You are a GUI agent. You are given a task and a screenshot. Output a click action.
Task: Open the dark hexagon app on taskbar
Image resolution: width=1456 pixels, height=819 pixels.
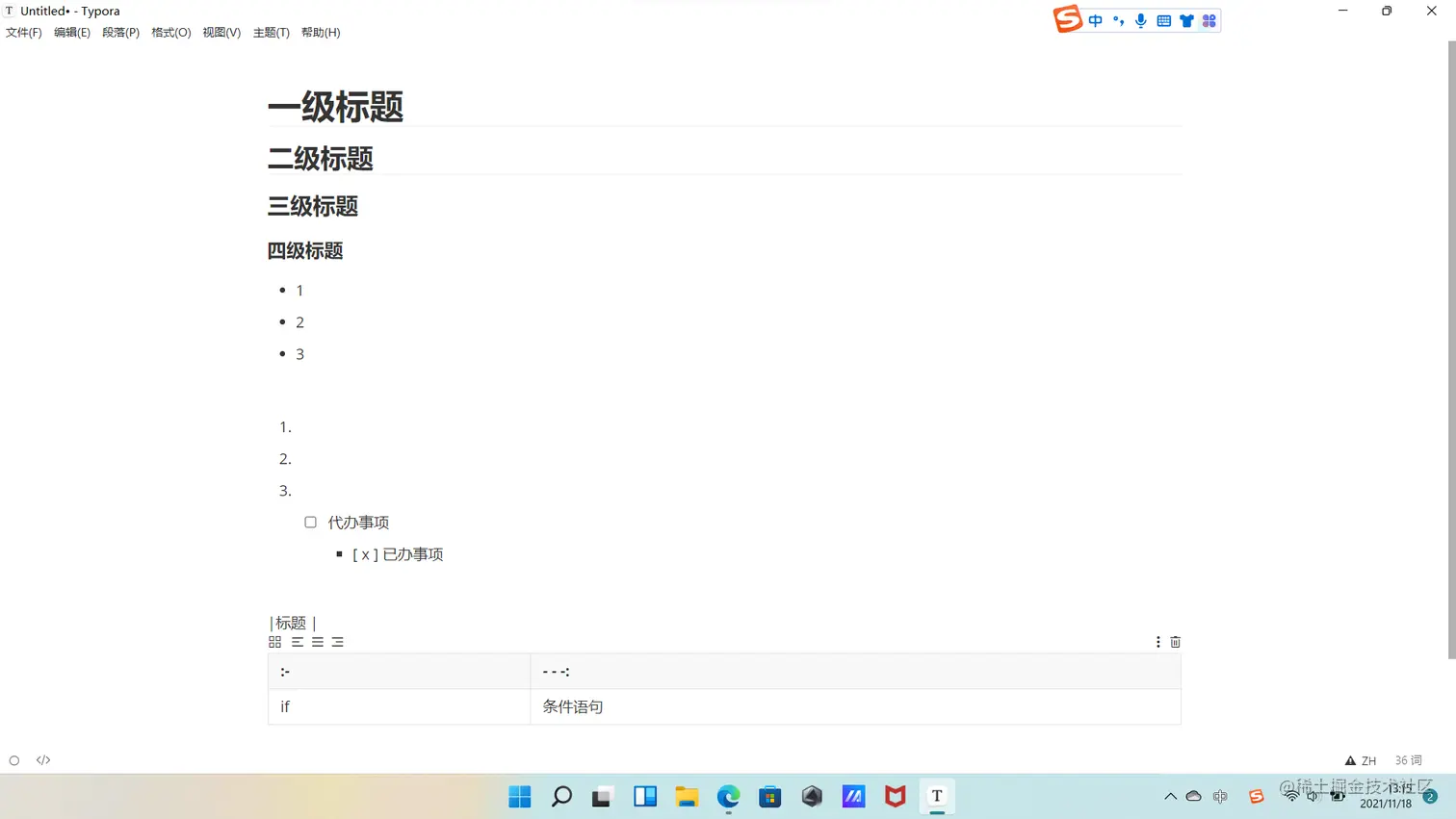tap(812, 796)
